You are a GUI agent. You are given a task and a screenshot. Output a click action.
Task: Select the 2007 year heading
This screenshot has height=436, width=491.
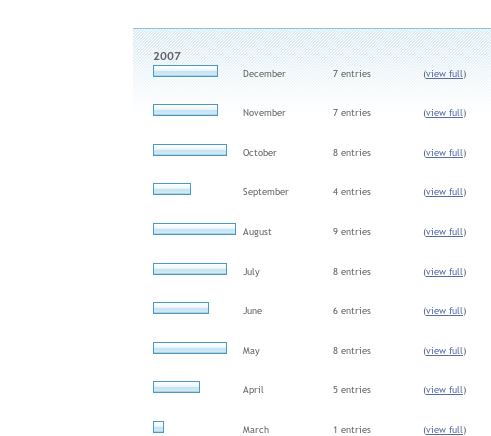pyautogui.click(x=167, y=56)
